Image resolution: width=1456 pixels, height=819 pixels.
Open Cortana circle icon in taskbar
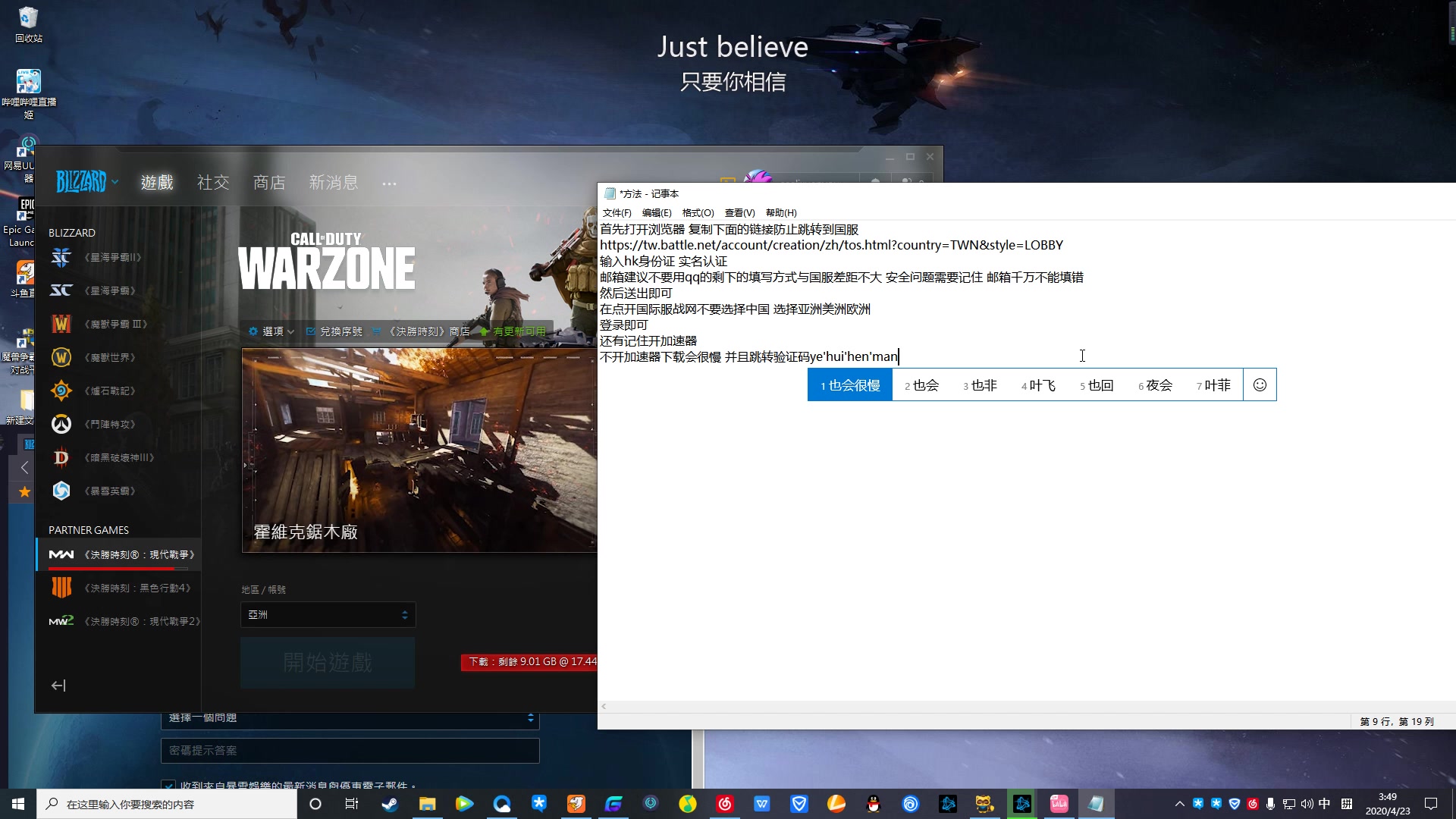coord(315,804)
